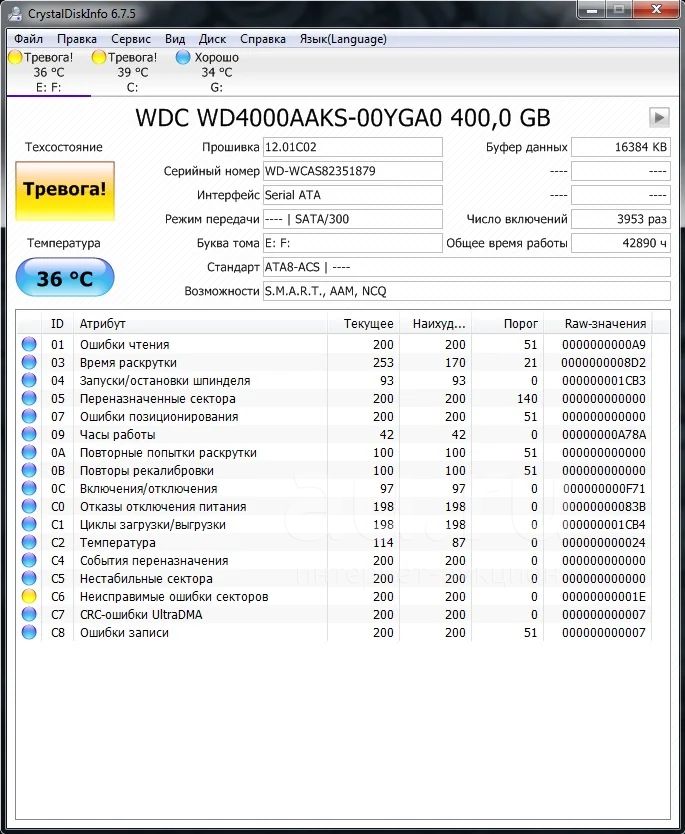Click the blue status circle of G: disk
Screen dimensions: 685x834
tap(183, 57)
